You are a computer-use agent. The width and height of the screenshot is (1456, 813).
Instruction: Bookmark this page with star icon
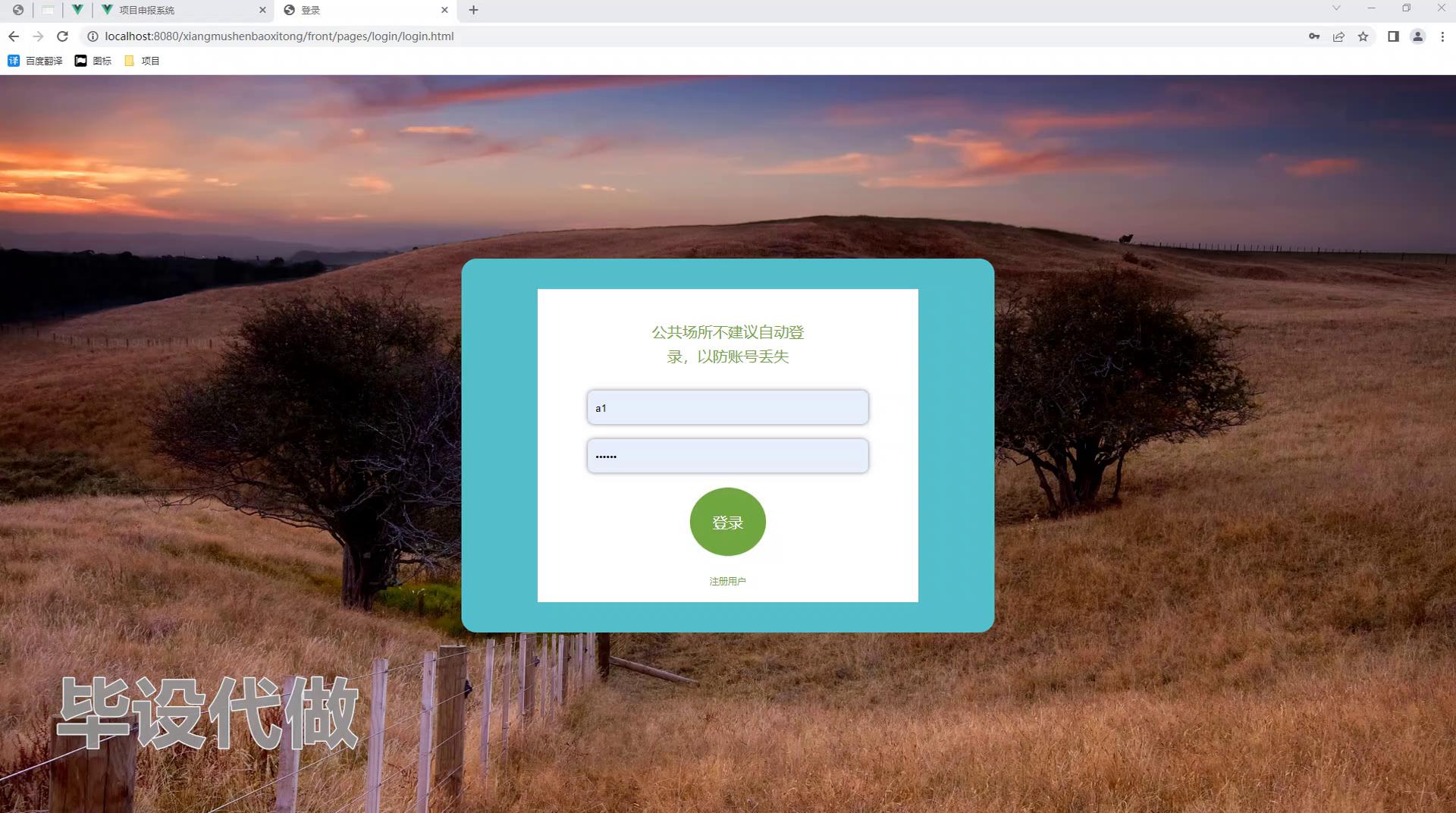coord(1363,36)
